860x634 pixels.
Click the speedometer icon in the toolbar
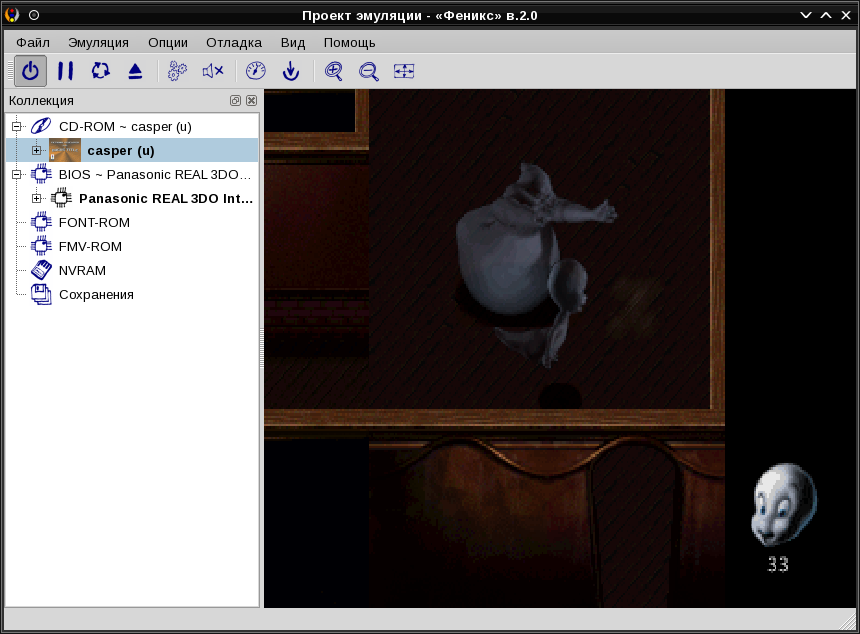pyautogui.click(x=255, y=71)
